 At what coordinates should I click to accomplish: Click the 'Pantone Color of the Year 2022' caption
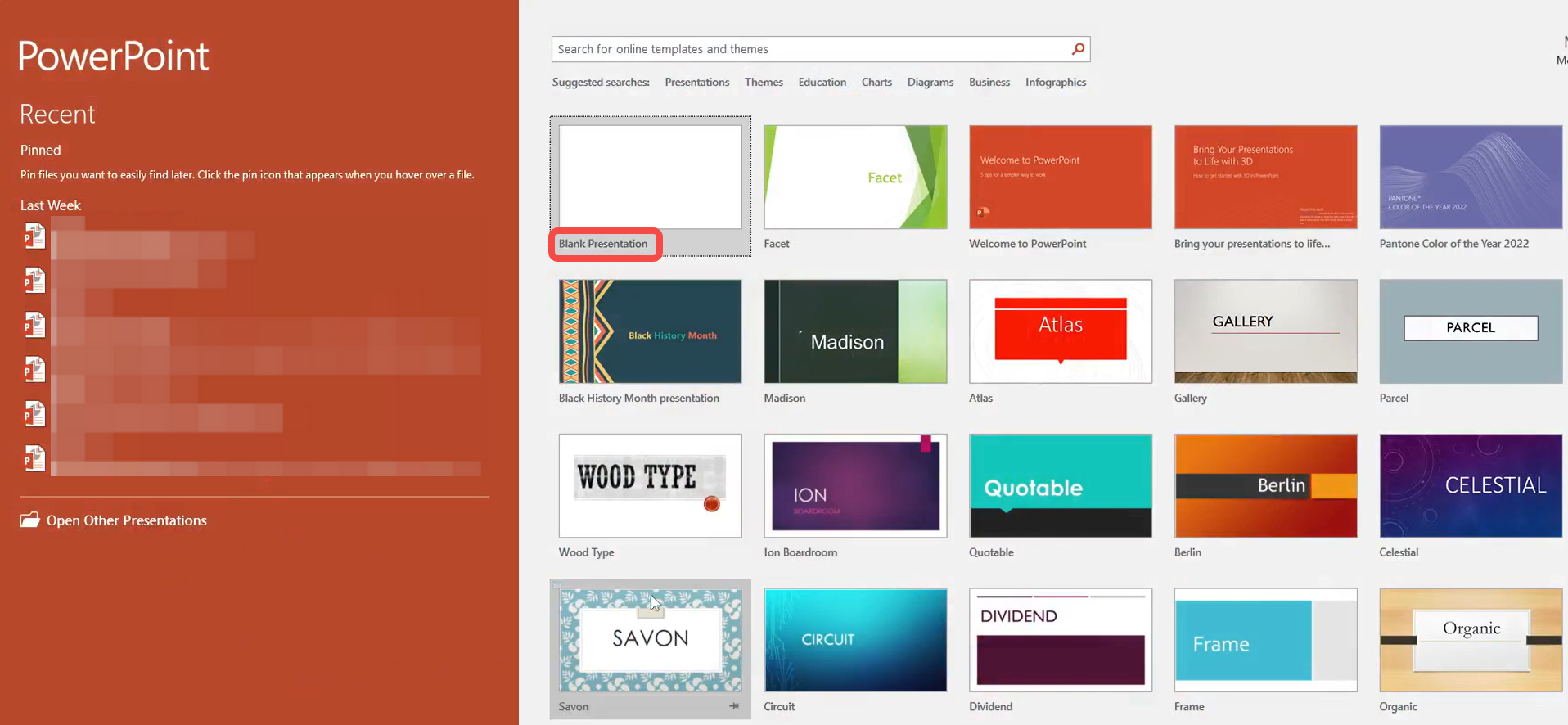[x=1454, y=244]
